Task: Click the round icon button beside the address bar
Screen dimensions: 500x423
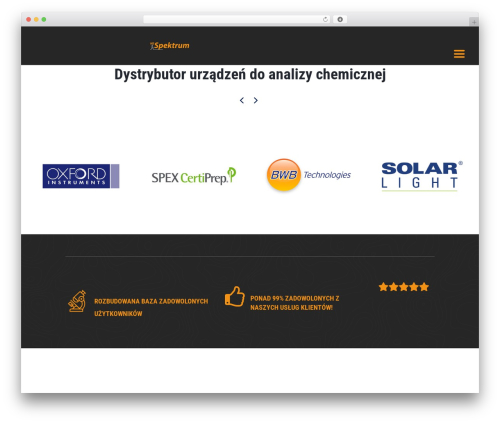Action: point(340,19)
